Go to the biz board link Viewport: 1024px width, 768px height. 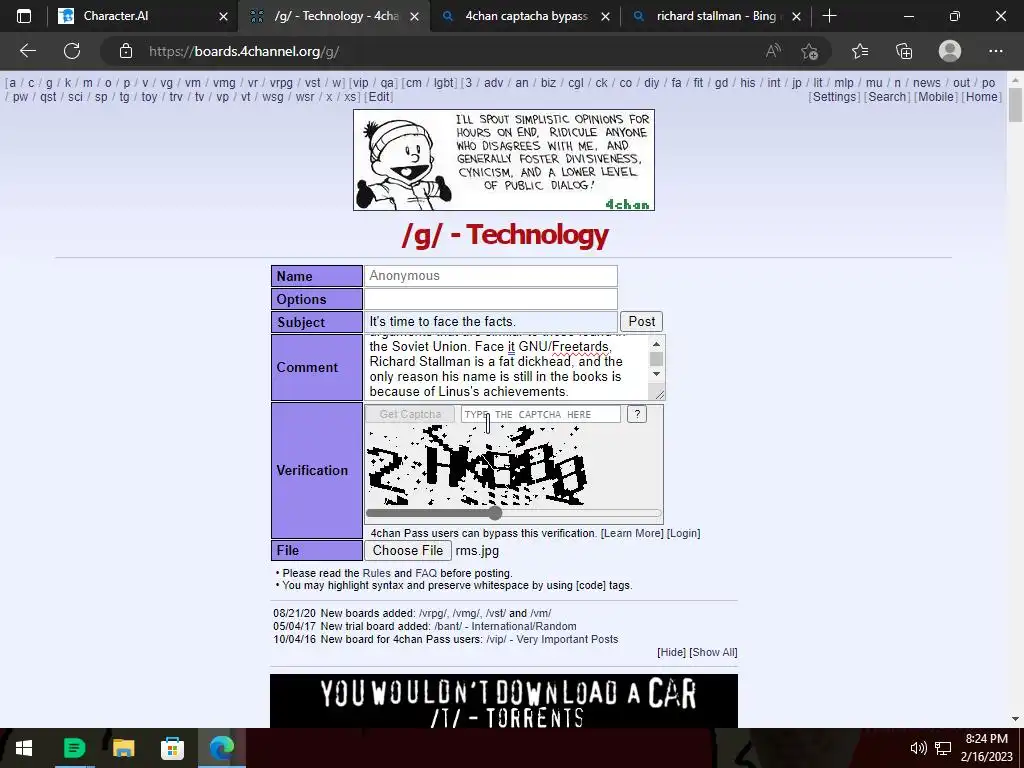(x=549, y=83)
